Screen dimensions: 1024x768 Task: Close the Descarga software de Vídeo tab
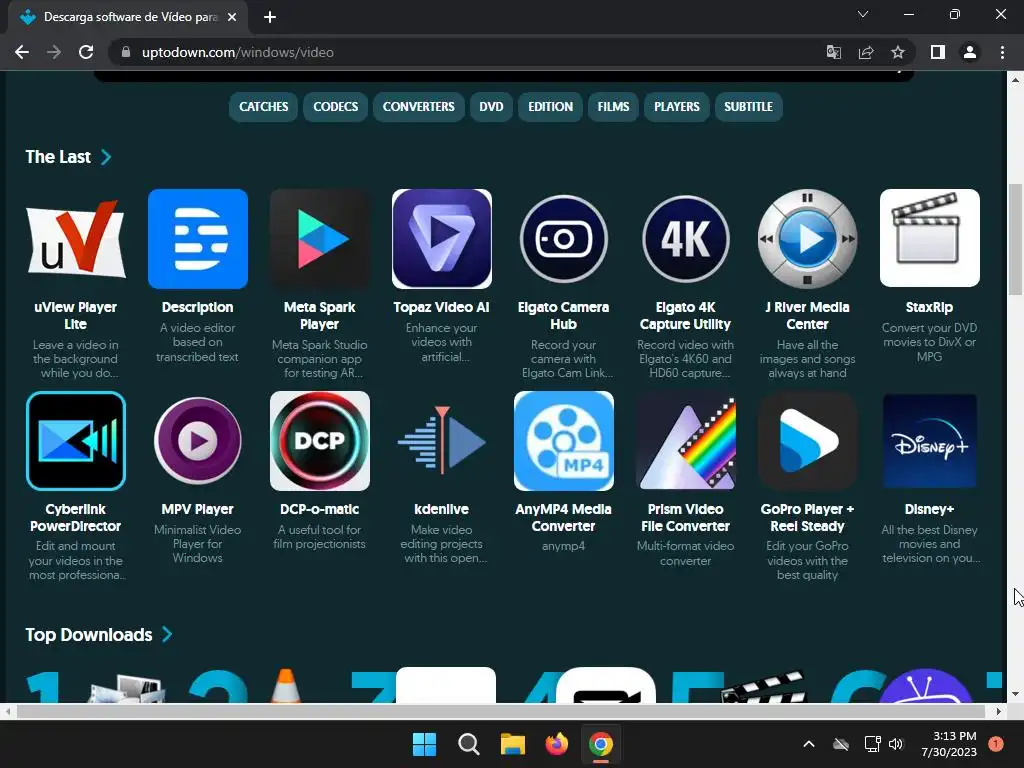tap(232, 17)
